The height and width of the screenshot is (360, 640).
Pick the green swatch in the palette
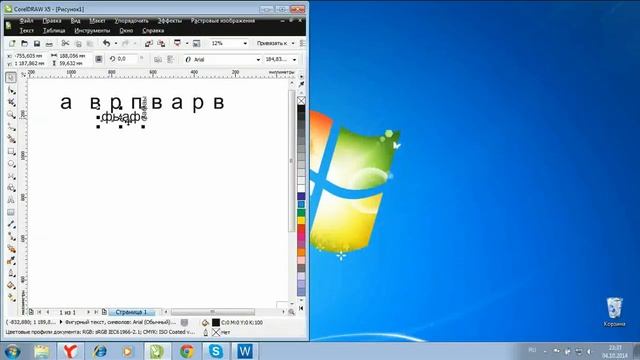tap(301, 213)
